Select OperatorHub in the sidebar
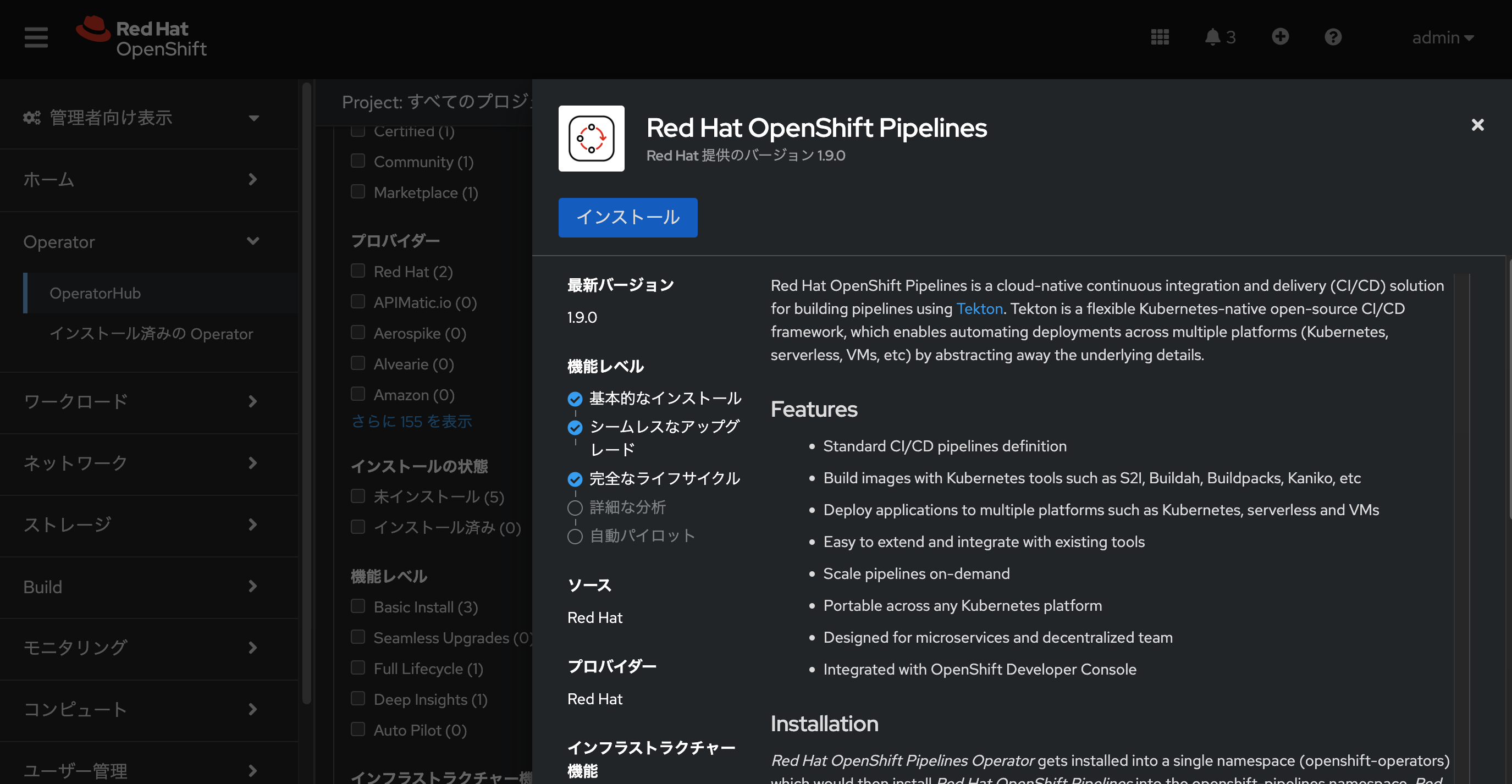1512x784 pixels. (161, 293)
